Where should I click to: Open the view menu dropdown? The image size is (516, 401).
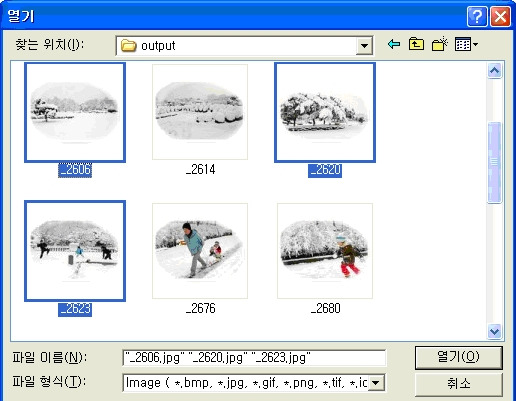466,44
